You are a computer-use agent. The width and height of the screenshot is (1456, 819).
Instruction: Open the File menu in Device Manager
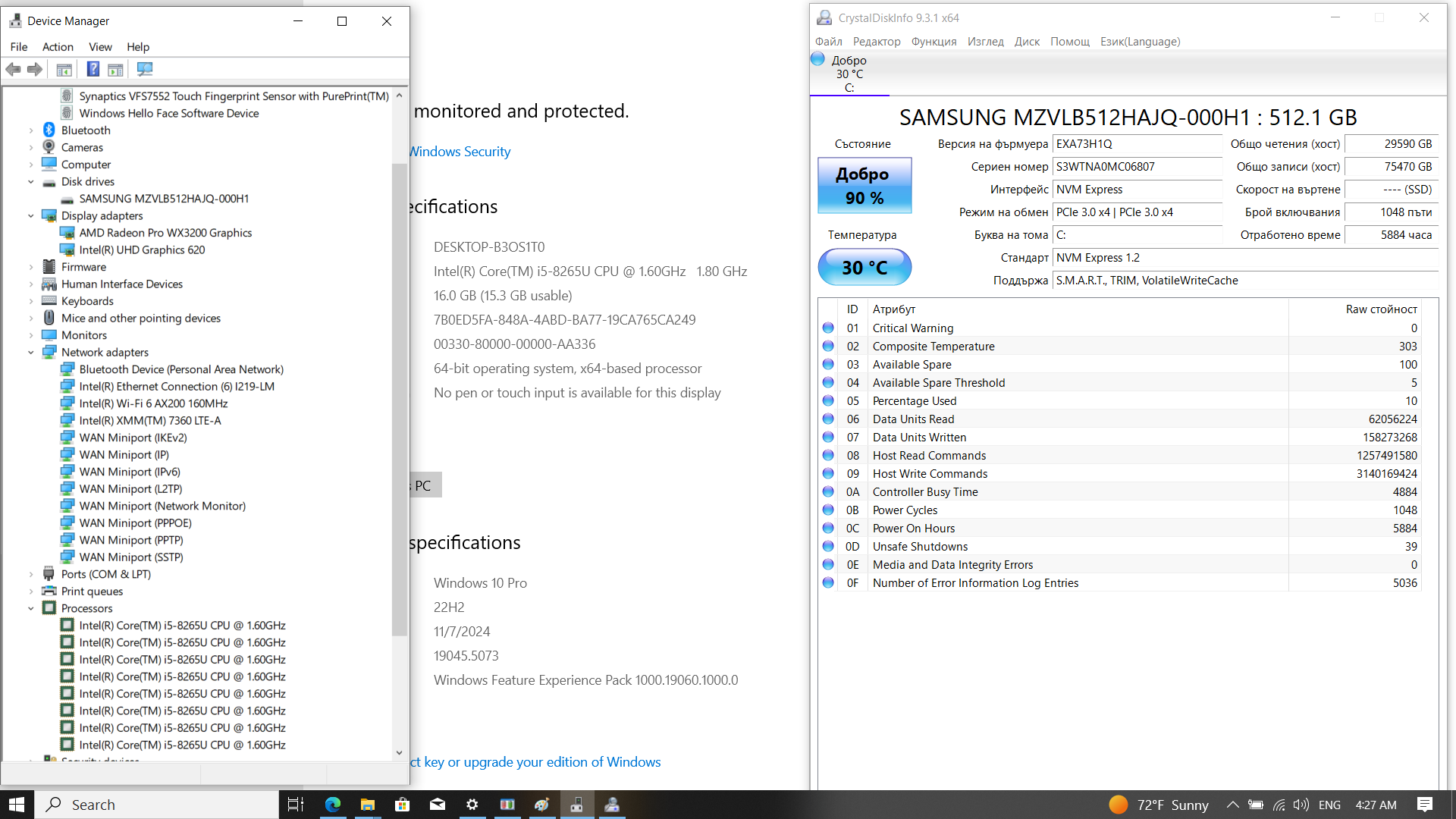click(x=19, y=46)
